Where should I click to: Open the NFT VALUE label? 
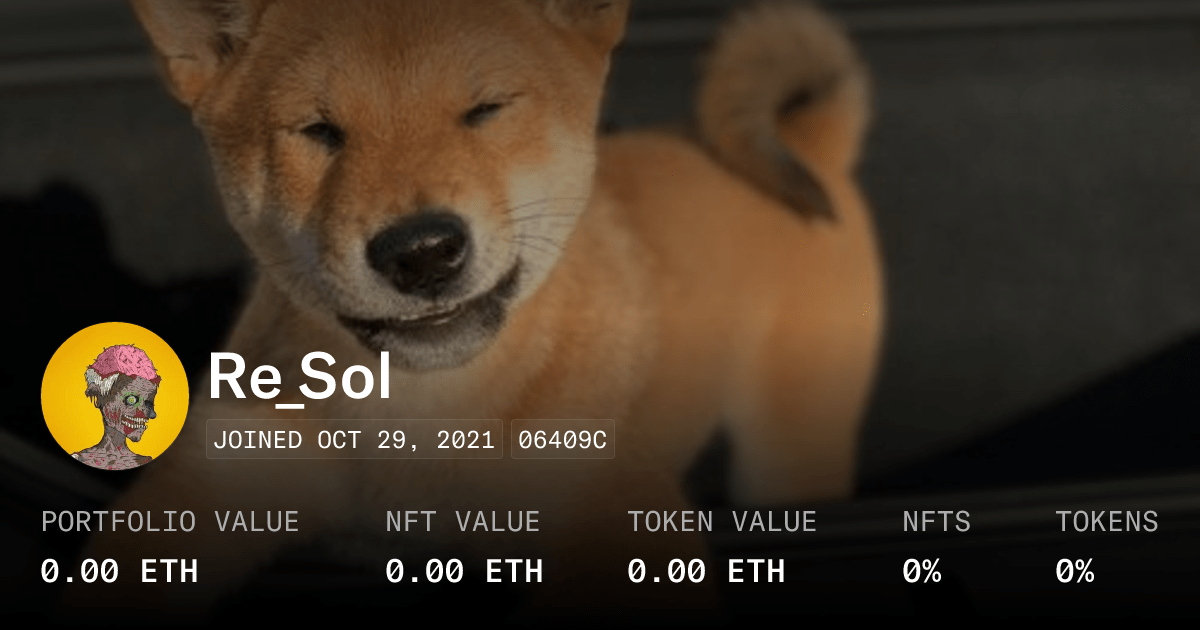click(463, 522)
